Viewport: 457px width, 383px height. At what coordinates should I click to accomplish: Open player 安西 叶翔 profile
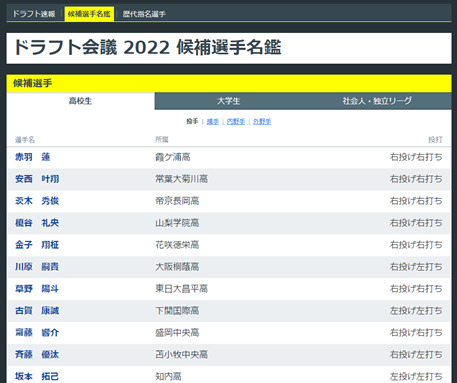point(37,179)
